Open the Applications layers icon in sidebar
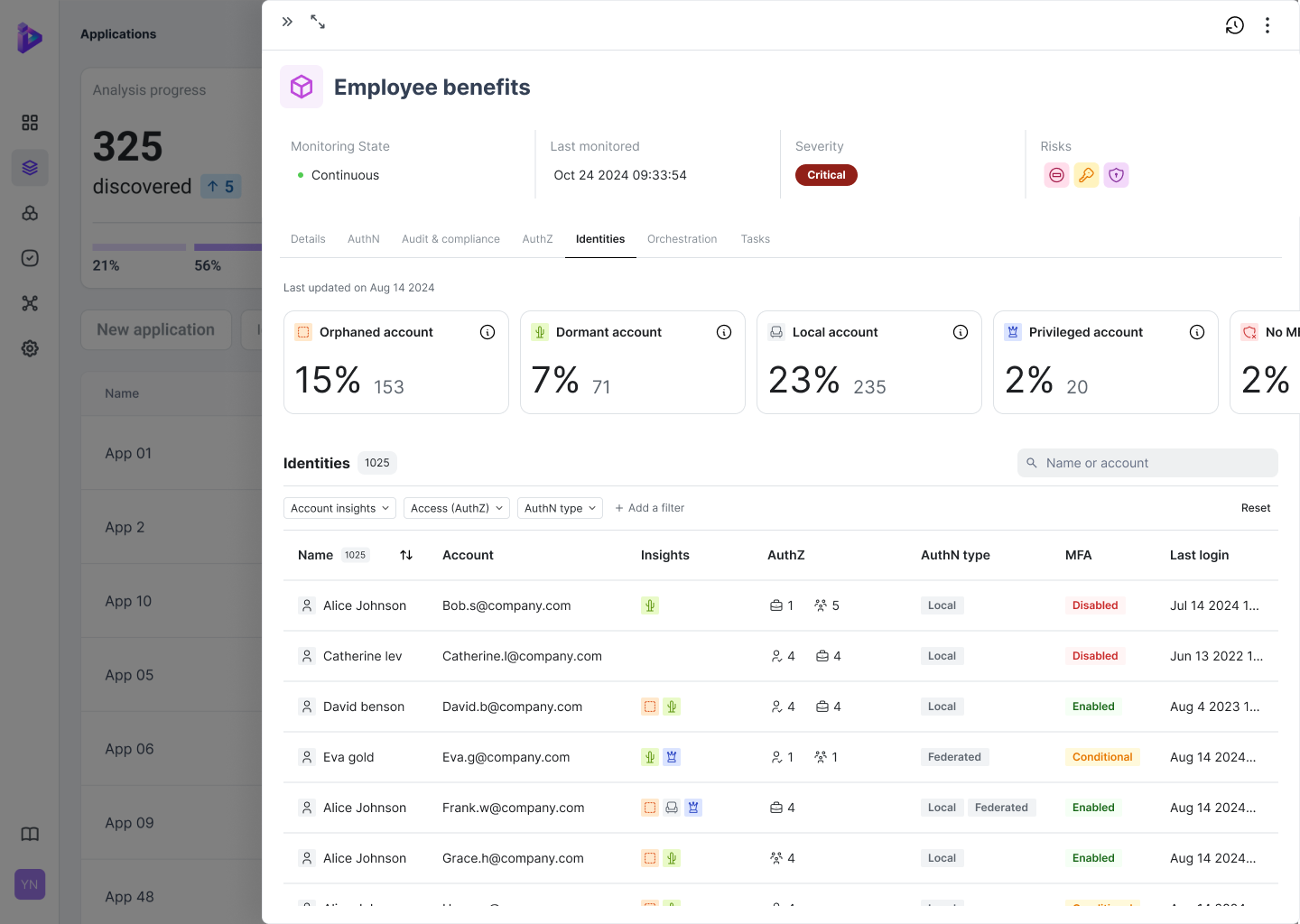The height and width of the screenshot is (924, 1300). coord(30,168)
